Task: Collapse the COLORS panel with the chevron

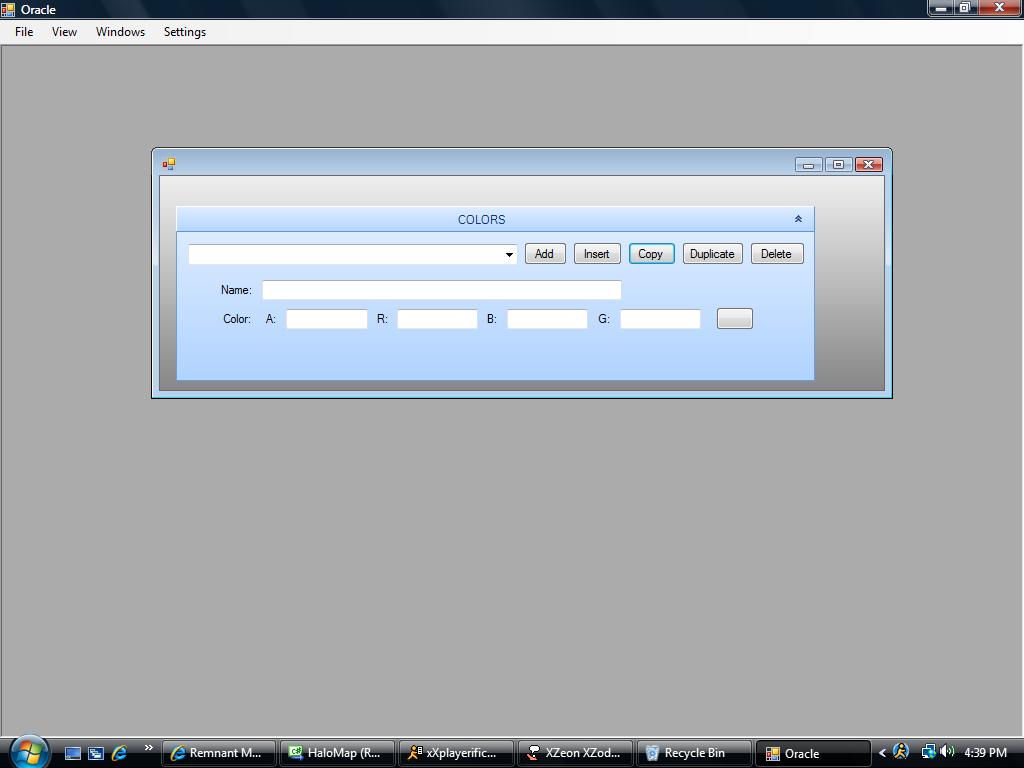Action: (x=798, y=219)
